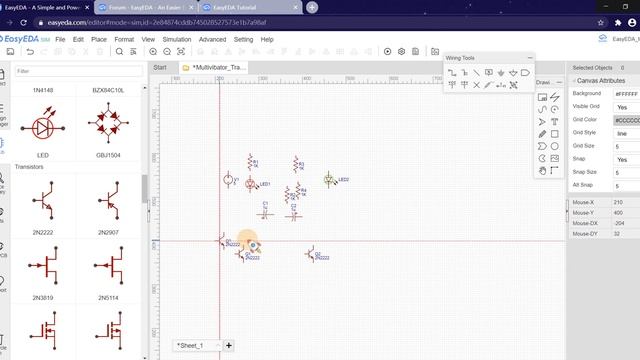This screenshot has height=360, width=640.
Task: Place a GND ground symbol
Action: tap(501, 73)
